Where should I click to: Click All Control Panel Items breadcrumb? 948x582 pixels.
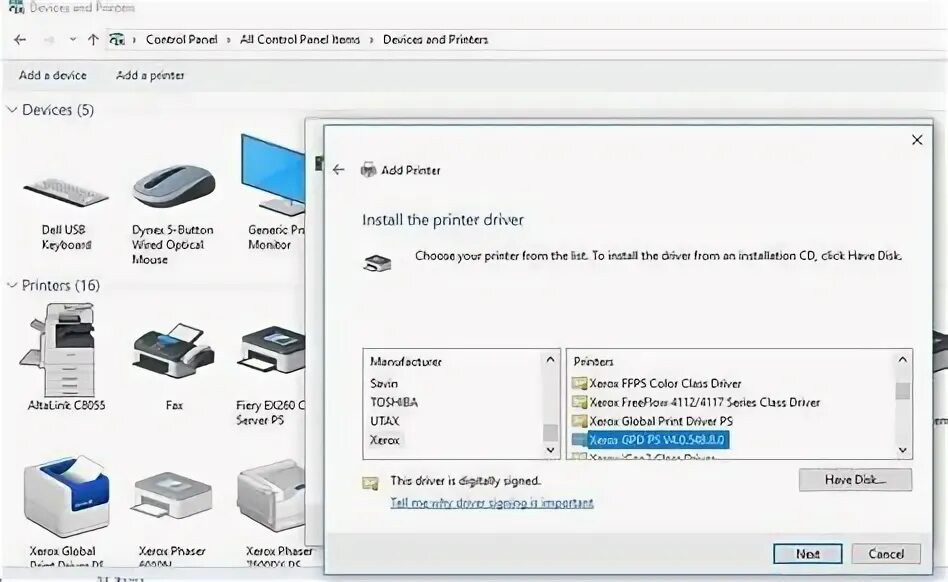[300, 40]
